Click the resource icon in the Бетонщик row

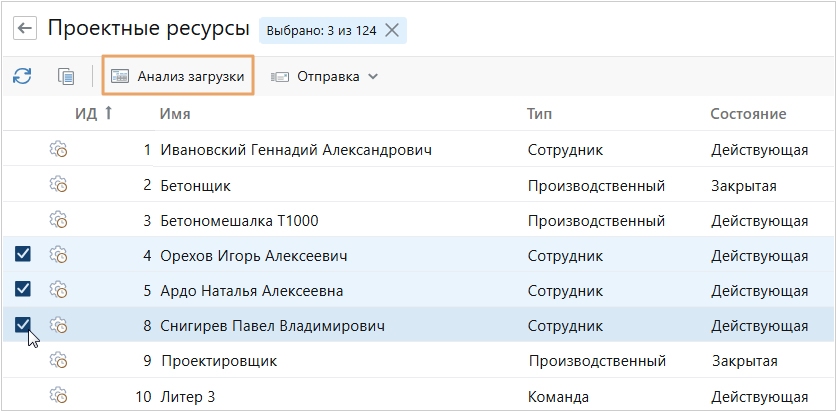[58, 185]
